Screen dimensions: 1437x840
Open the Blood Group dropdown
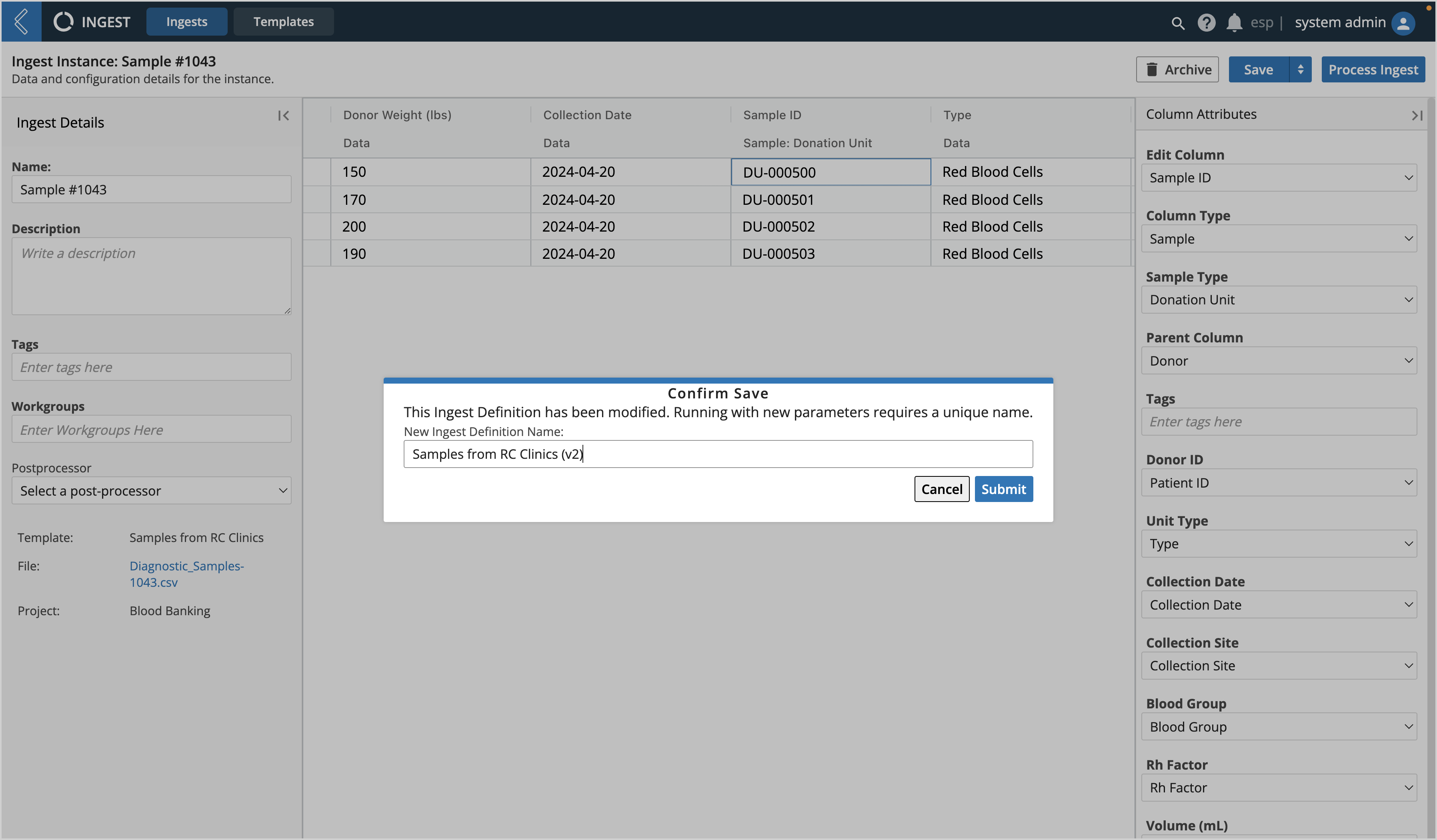1279,726
